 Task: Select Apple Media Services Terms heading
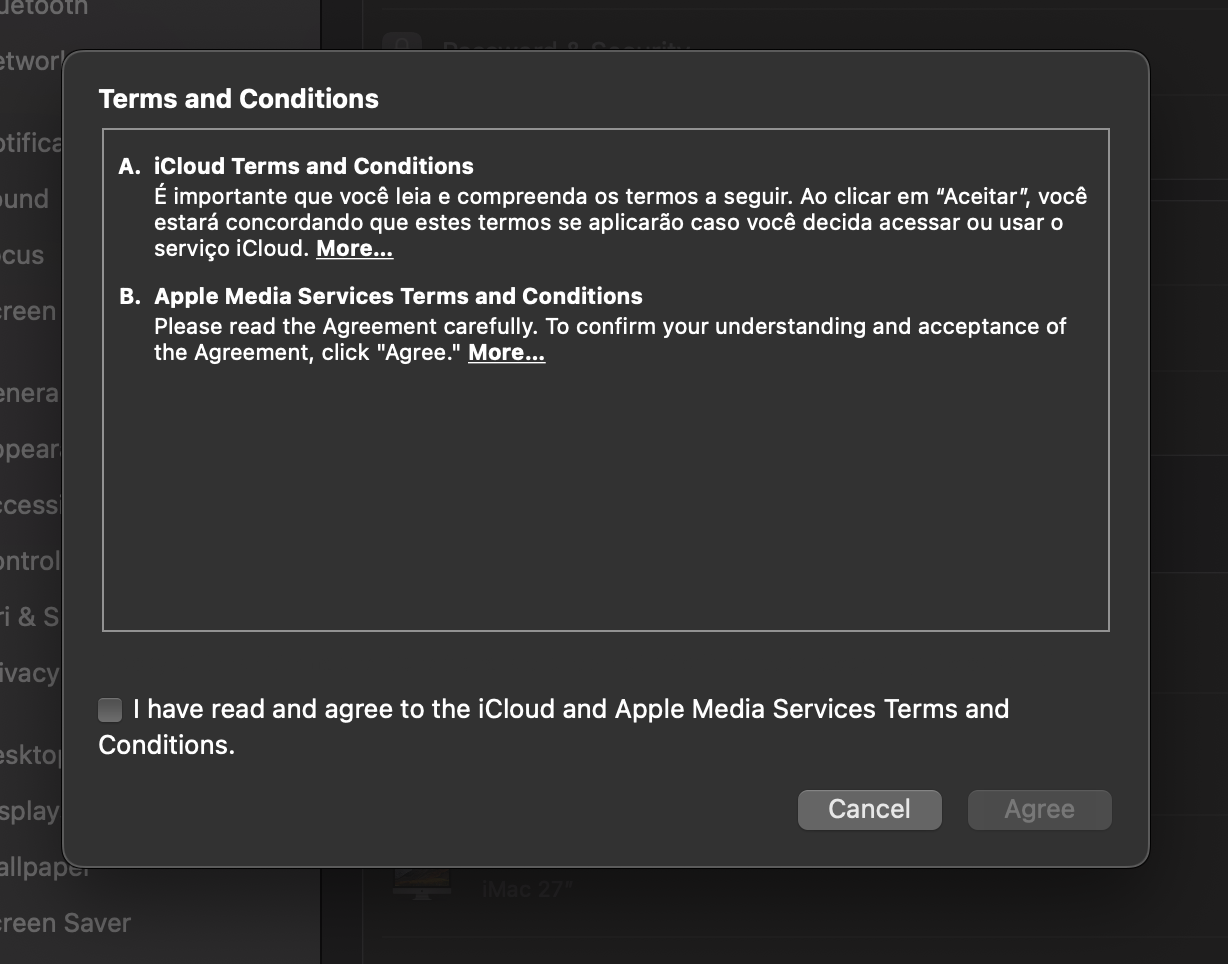pos(398,296)
